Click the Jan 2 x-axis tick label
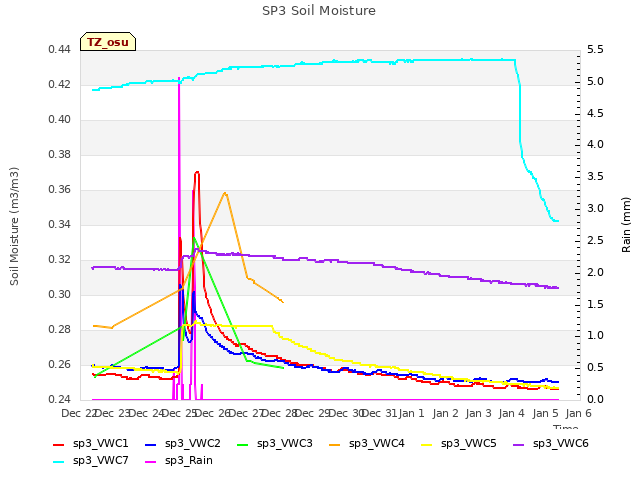The image size is (640, 480). point(445,413)
